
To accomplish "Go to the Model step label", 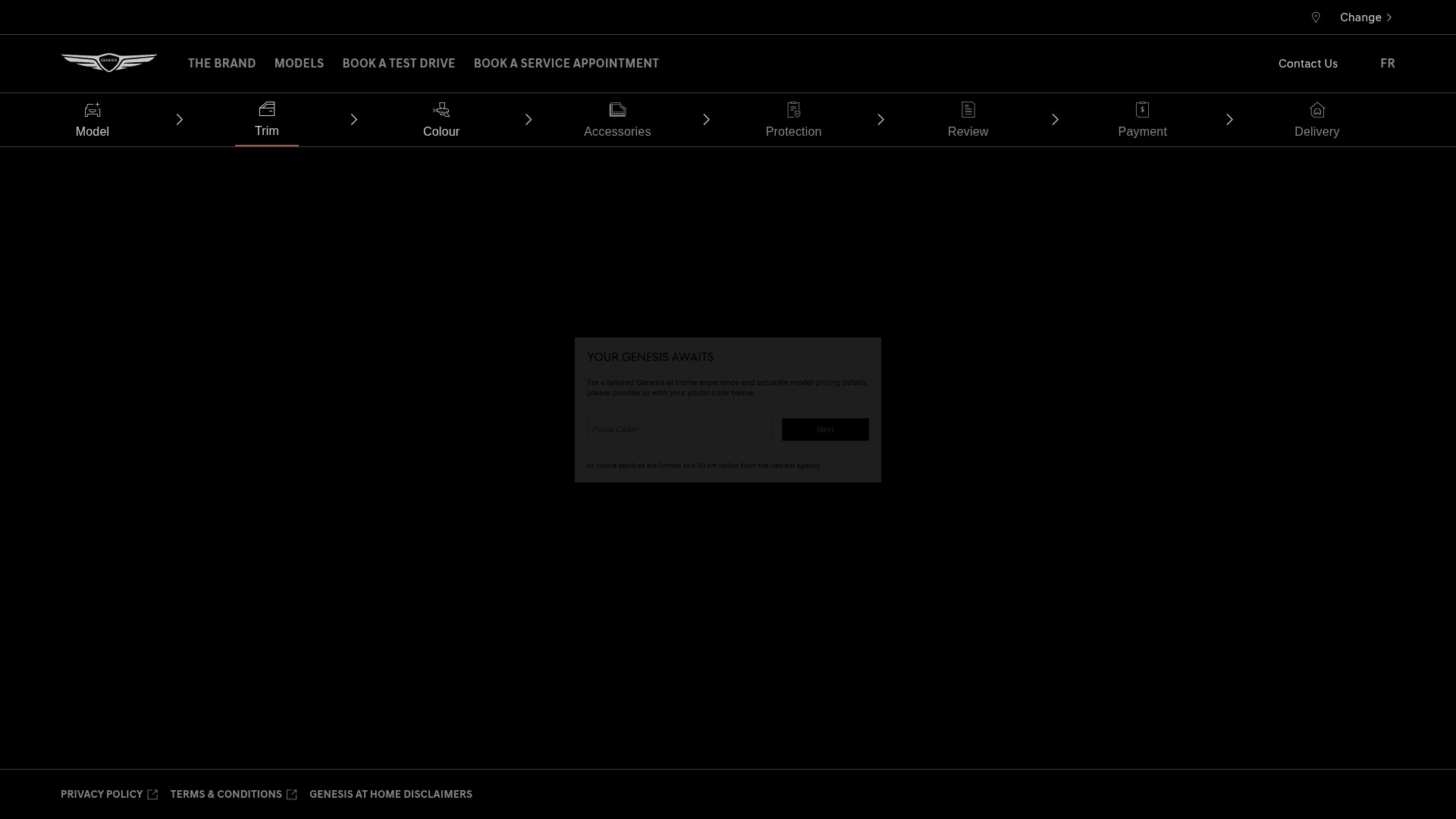I will click(93, 132).
